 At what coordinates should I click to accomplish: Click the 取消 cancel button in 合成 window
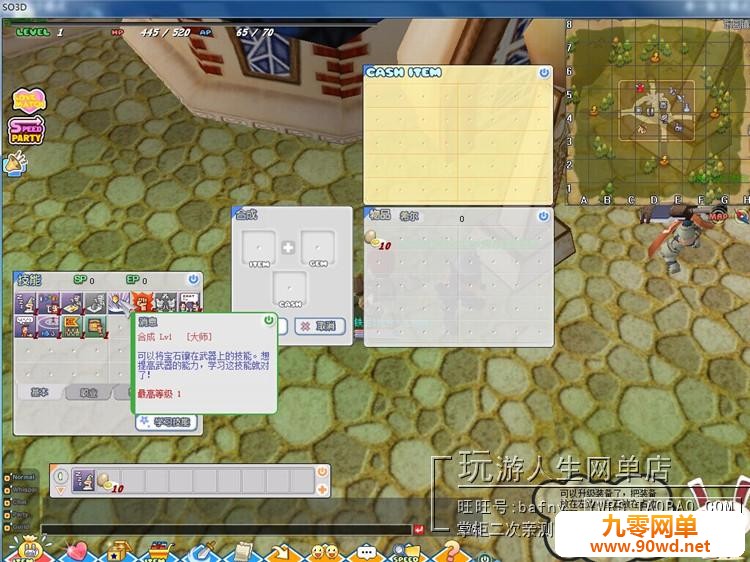[x=320, y=327]
